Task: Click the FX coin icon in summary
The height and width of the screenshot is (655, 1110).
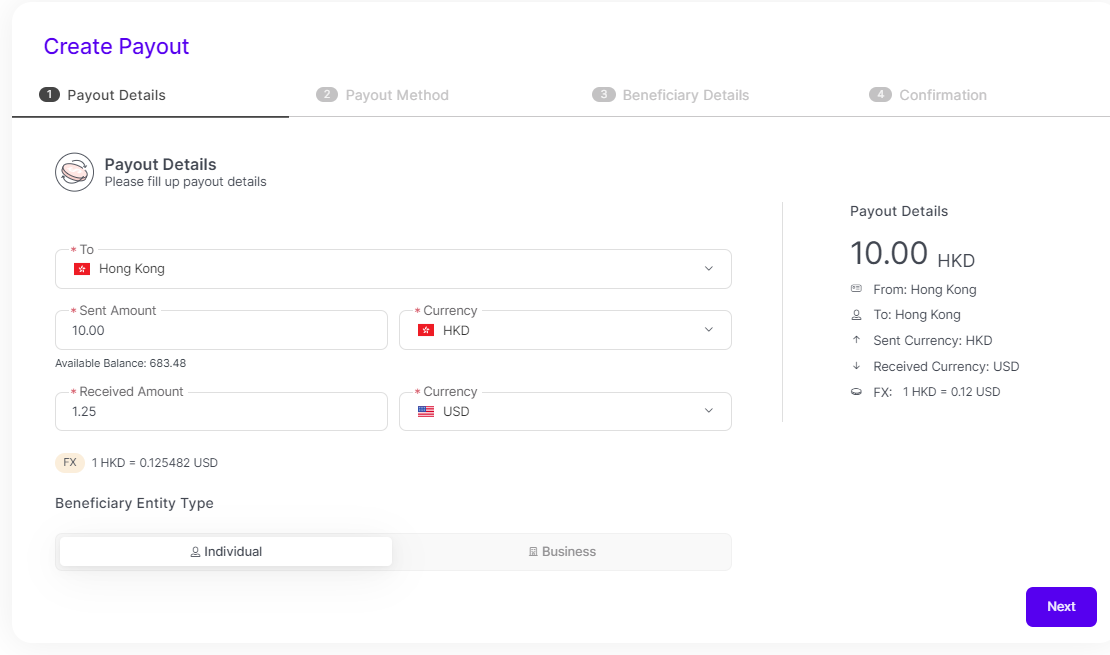Action: tap(856, 392)
